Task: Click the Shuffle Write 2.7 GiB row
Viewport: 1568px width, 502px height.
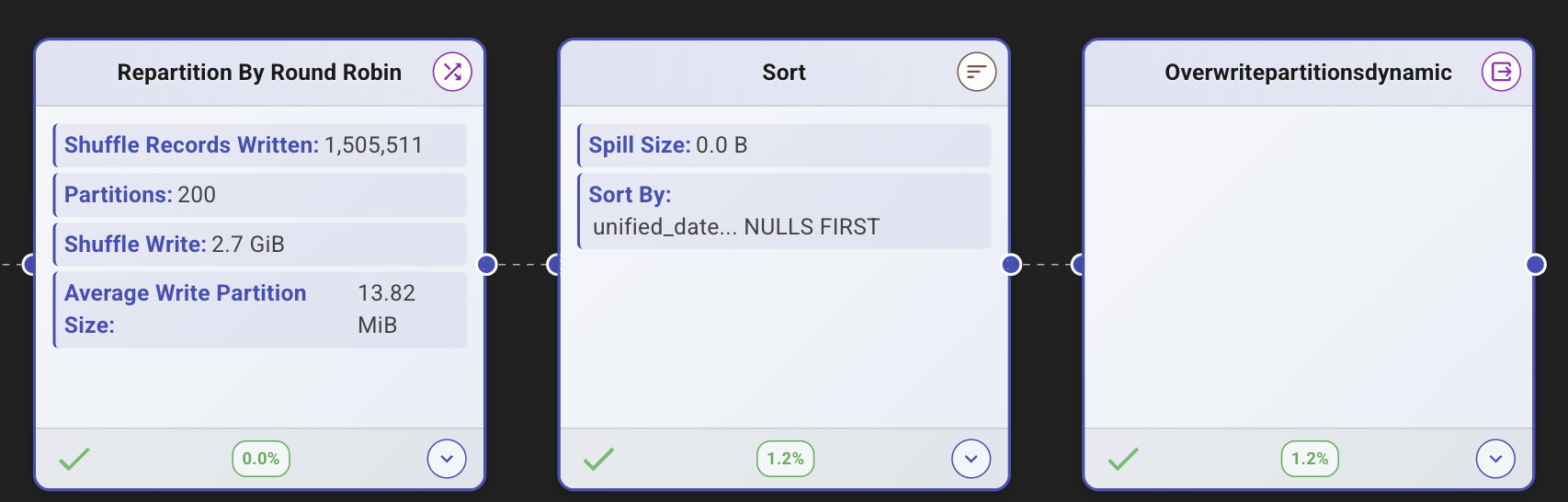Action: tap(260, 245)
